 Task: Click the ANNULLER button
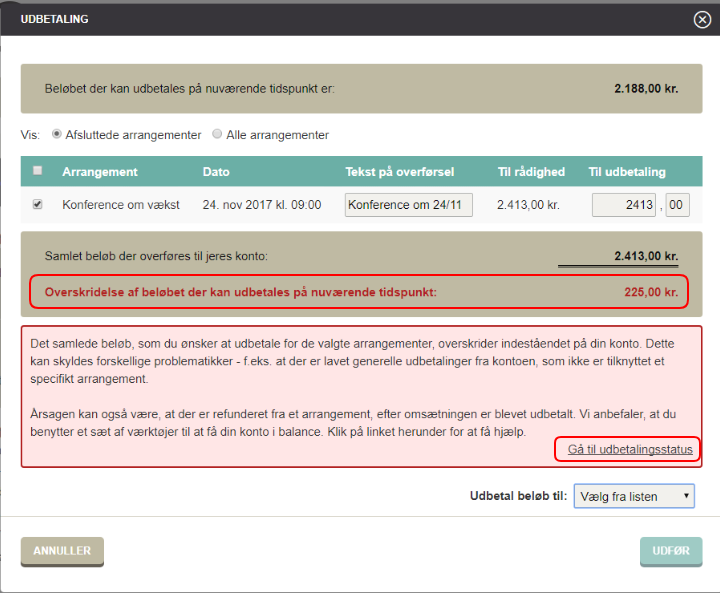pos(62,551)
